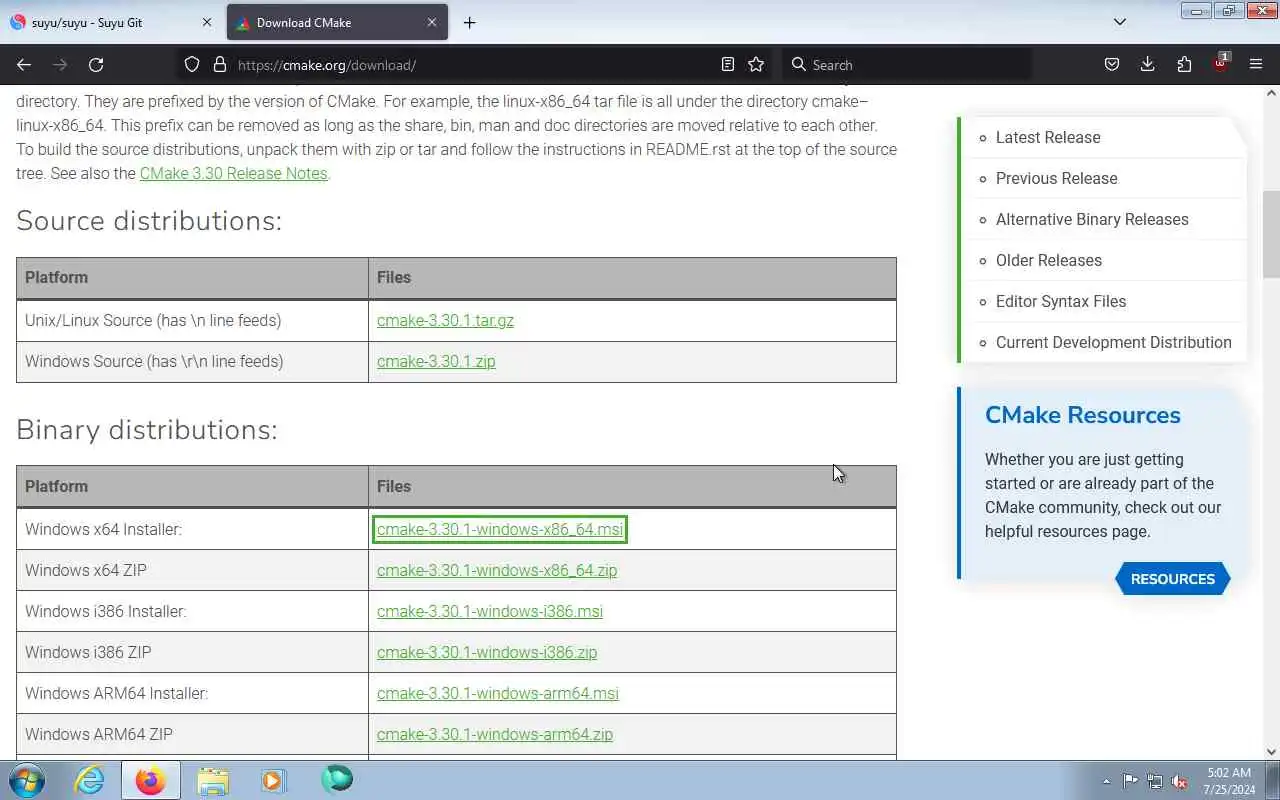Bookmark this page with star
Screen dimensions: 1280x800
point(756,64)
